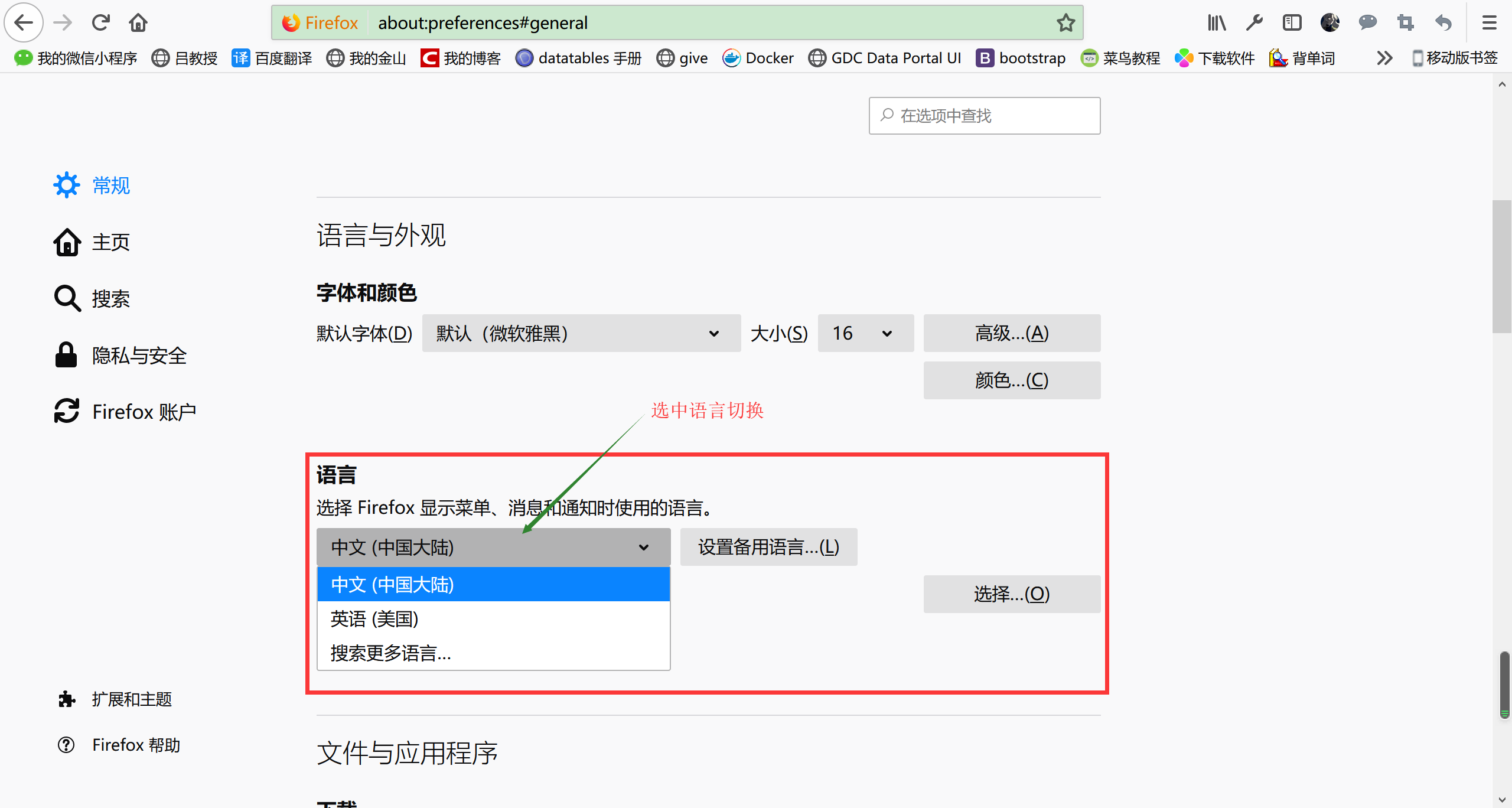Open the hamburger menu
This screenshot has width=1512, height=808.
coord(1489,22)
